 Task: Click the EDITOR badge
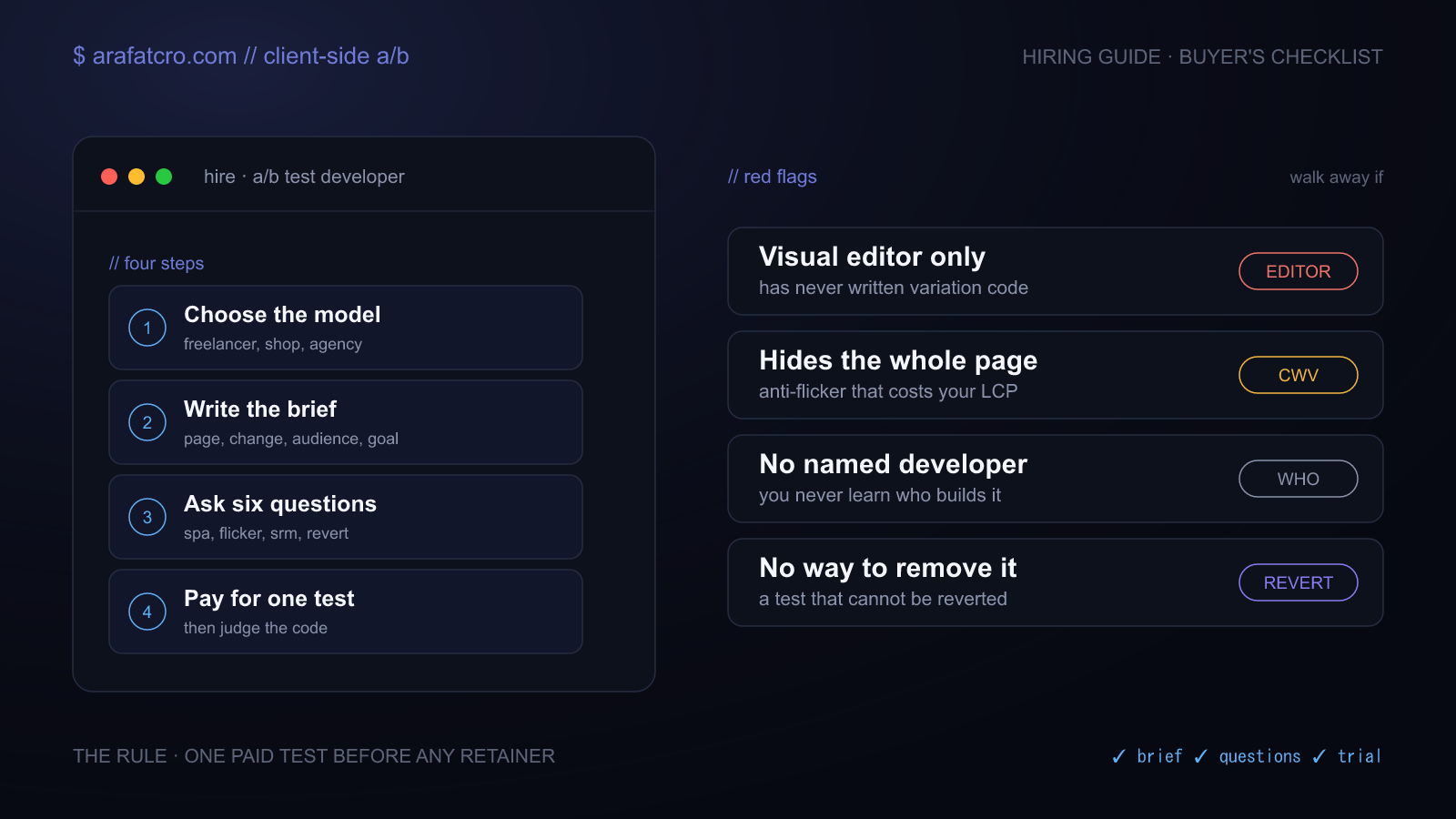pyautogui.click(x=1299, y=271)
